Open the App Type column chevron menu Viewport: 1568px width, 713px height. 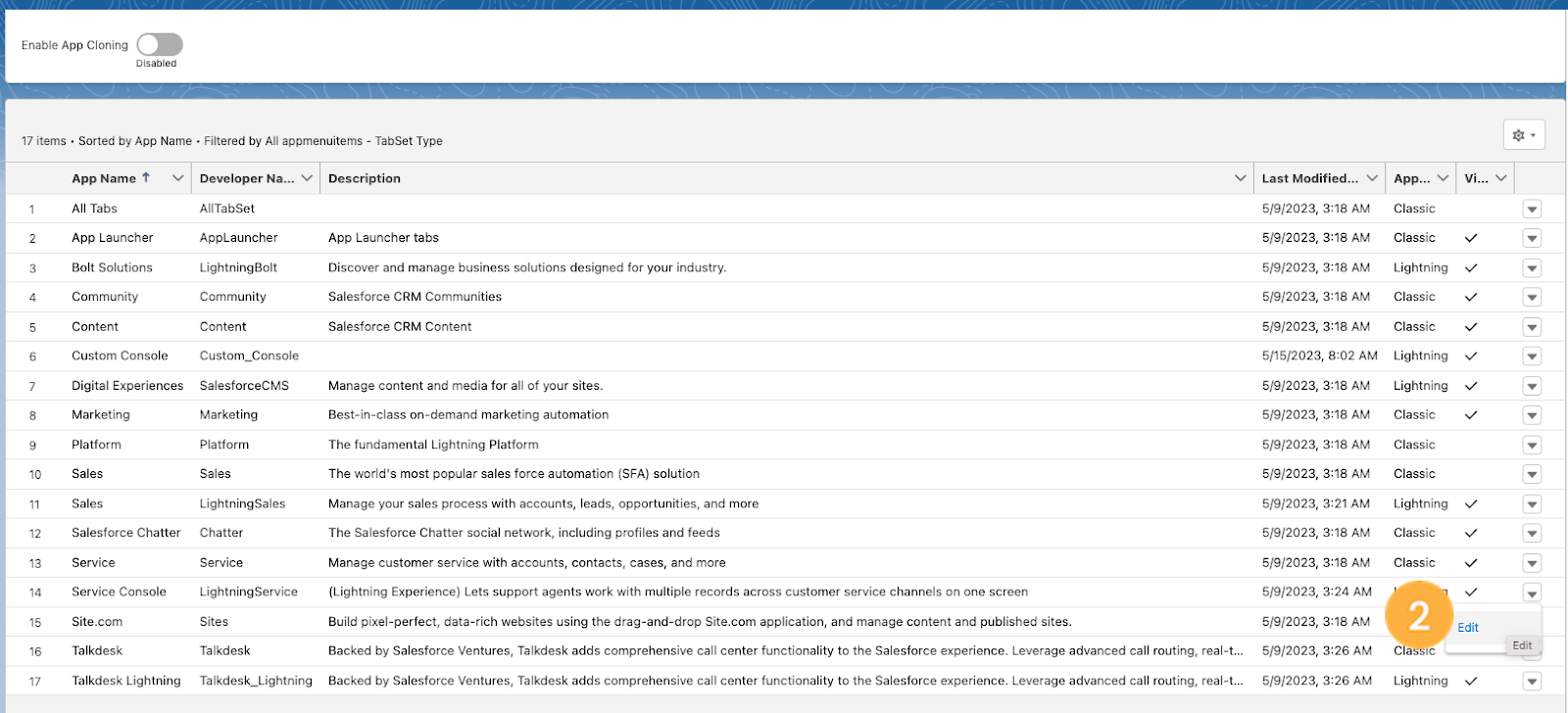point(1443,178)
